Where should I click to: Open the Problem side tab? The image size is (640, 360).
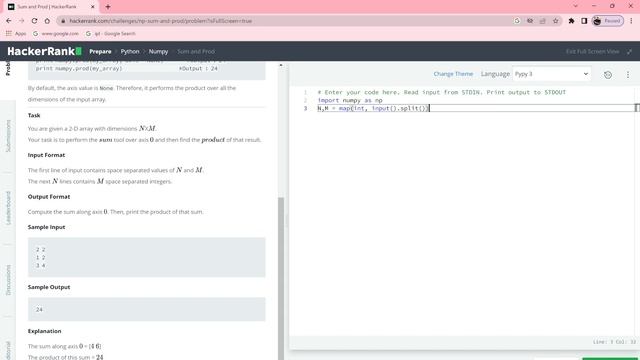[8, 68]
